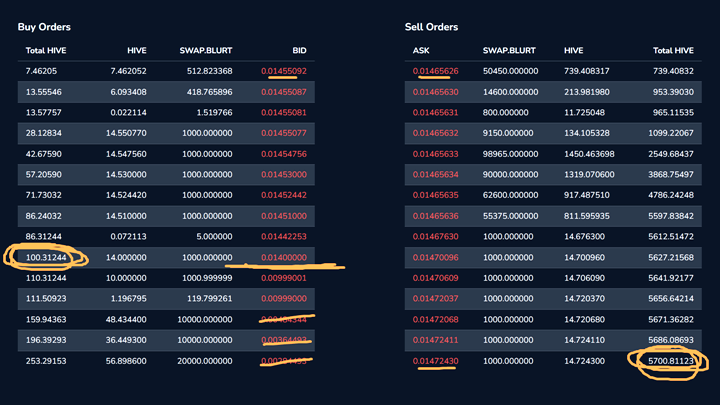Select the underlined 0.01400000 bid
Screen dimensions: 720x405
coord(284,257)
